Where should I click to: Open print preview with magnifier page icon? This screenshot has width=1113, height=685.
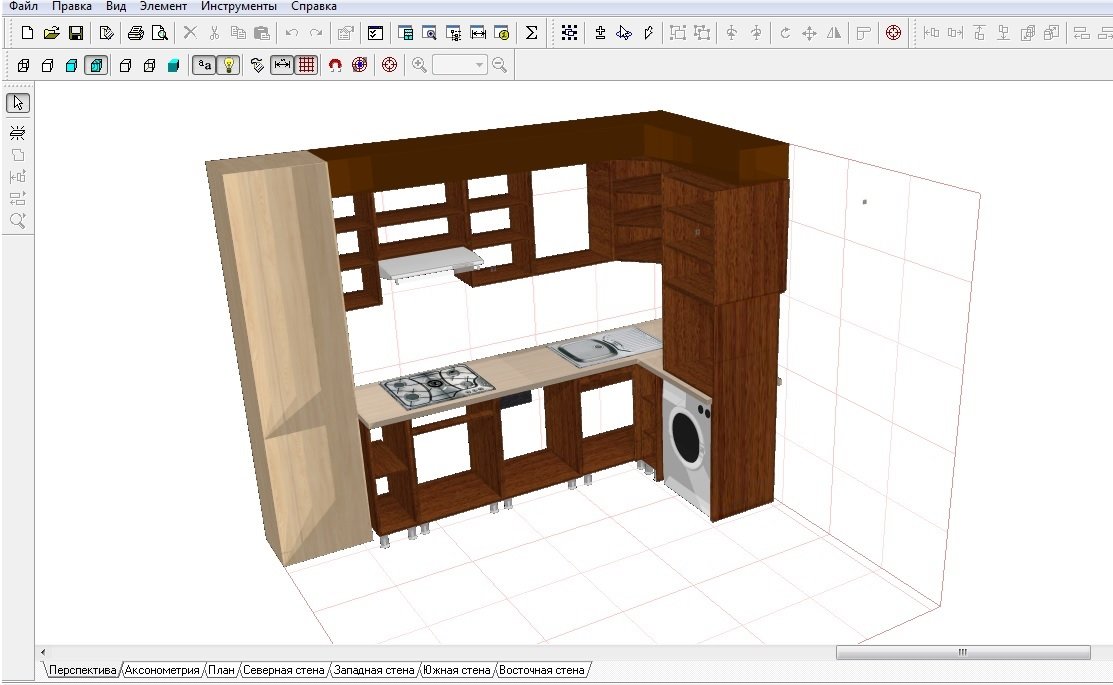click(x=160, y=33)
